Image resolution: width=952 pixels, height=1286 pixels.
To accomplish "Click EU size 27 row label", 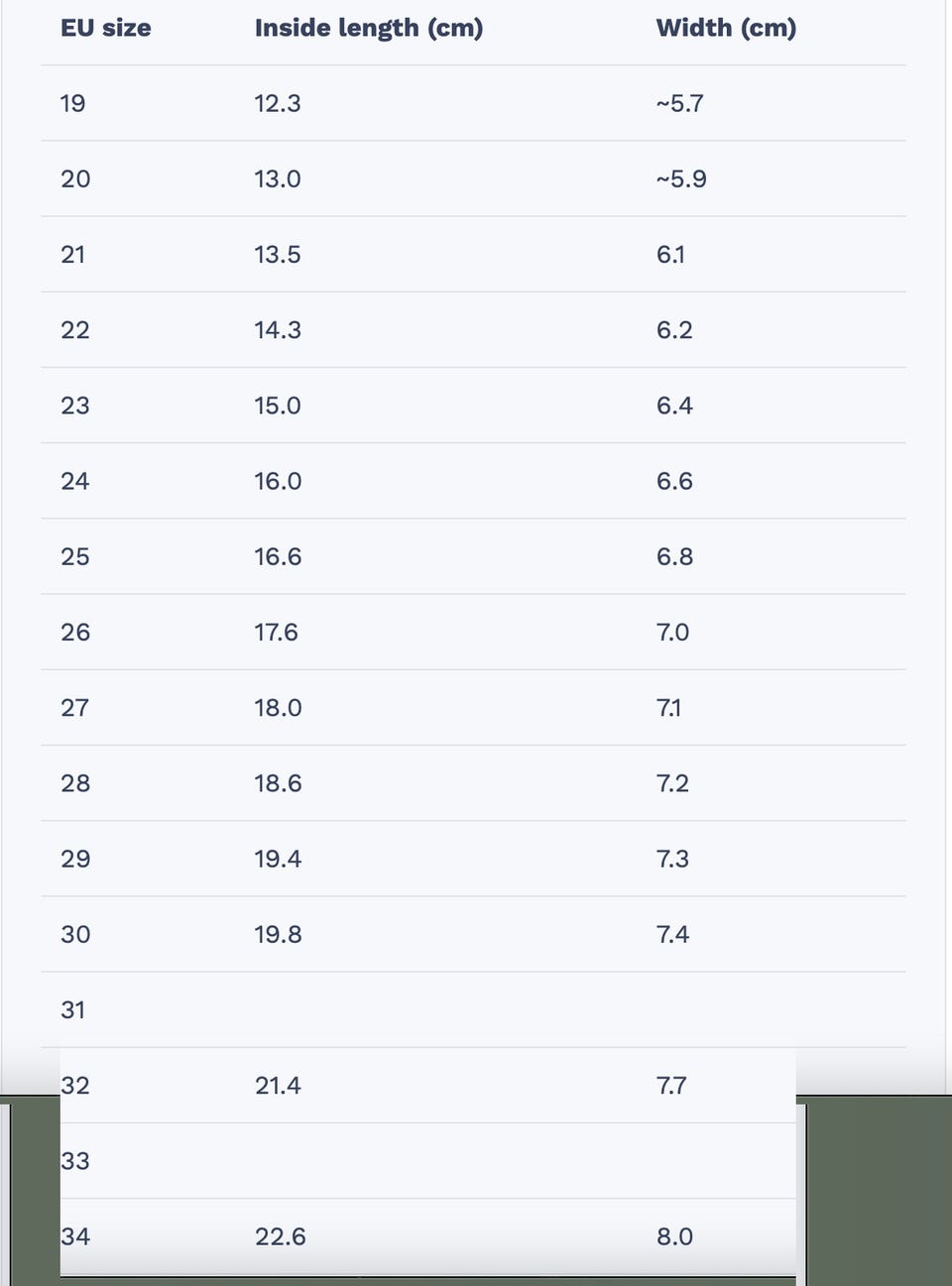I will pyautogui.click(x=75, y=708).
